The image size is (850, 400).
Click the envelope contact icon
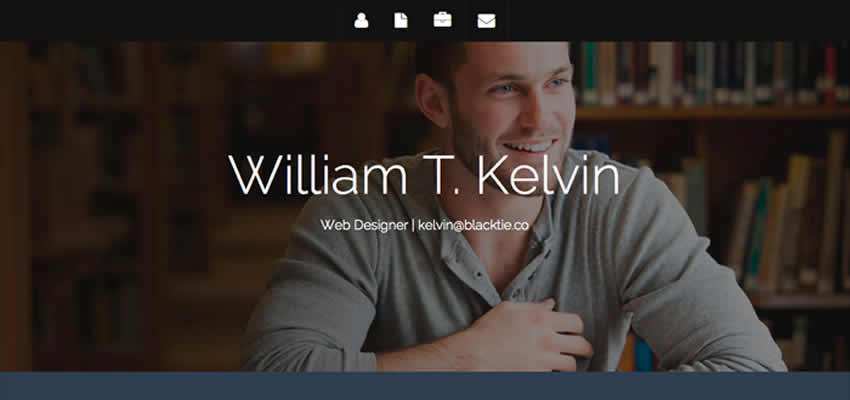[486, 21]
